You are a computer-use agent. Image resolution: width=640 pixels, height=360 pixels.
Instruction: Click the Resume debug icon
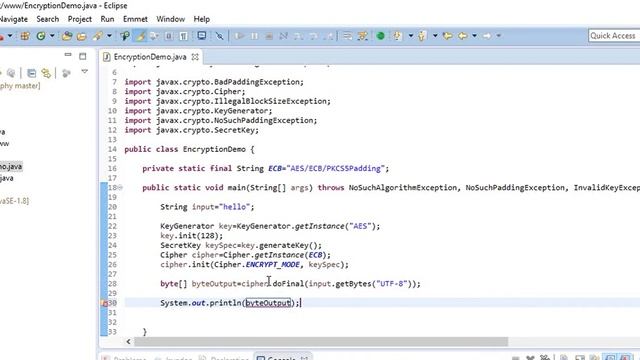click(x=240, y=36)
